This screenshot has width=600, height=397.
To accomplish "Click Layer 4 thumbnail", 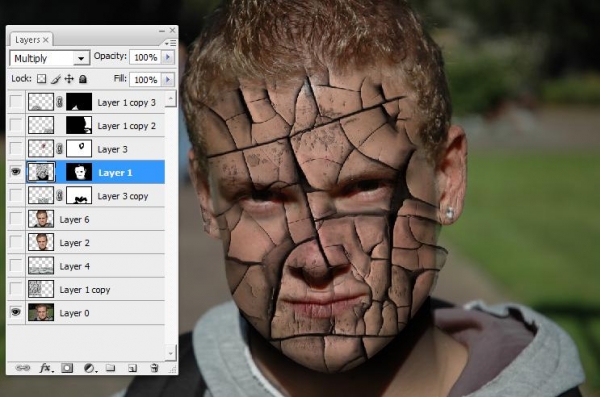I will 41,266.
